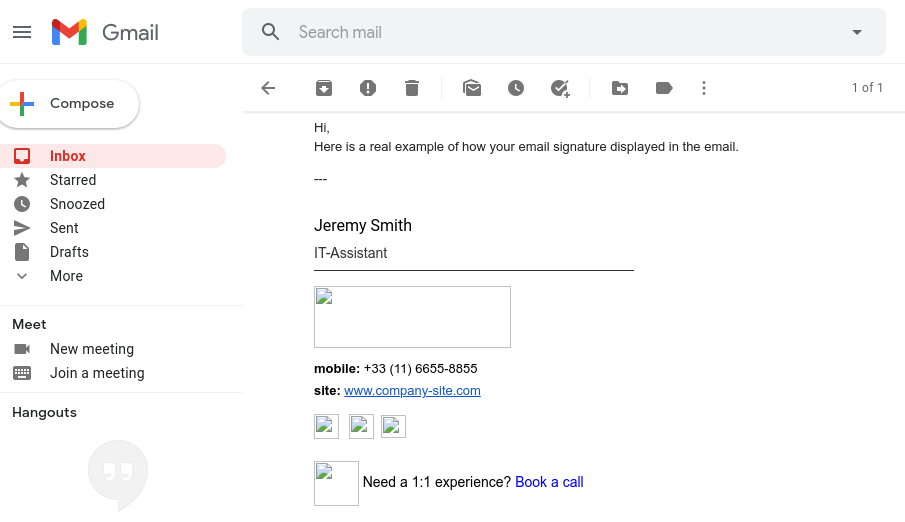Viewport: 905px width, 522px height.
Task: Open the More options three-dot menu
Action: click(704, 88)
